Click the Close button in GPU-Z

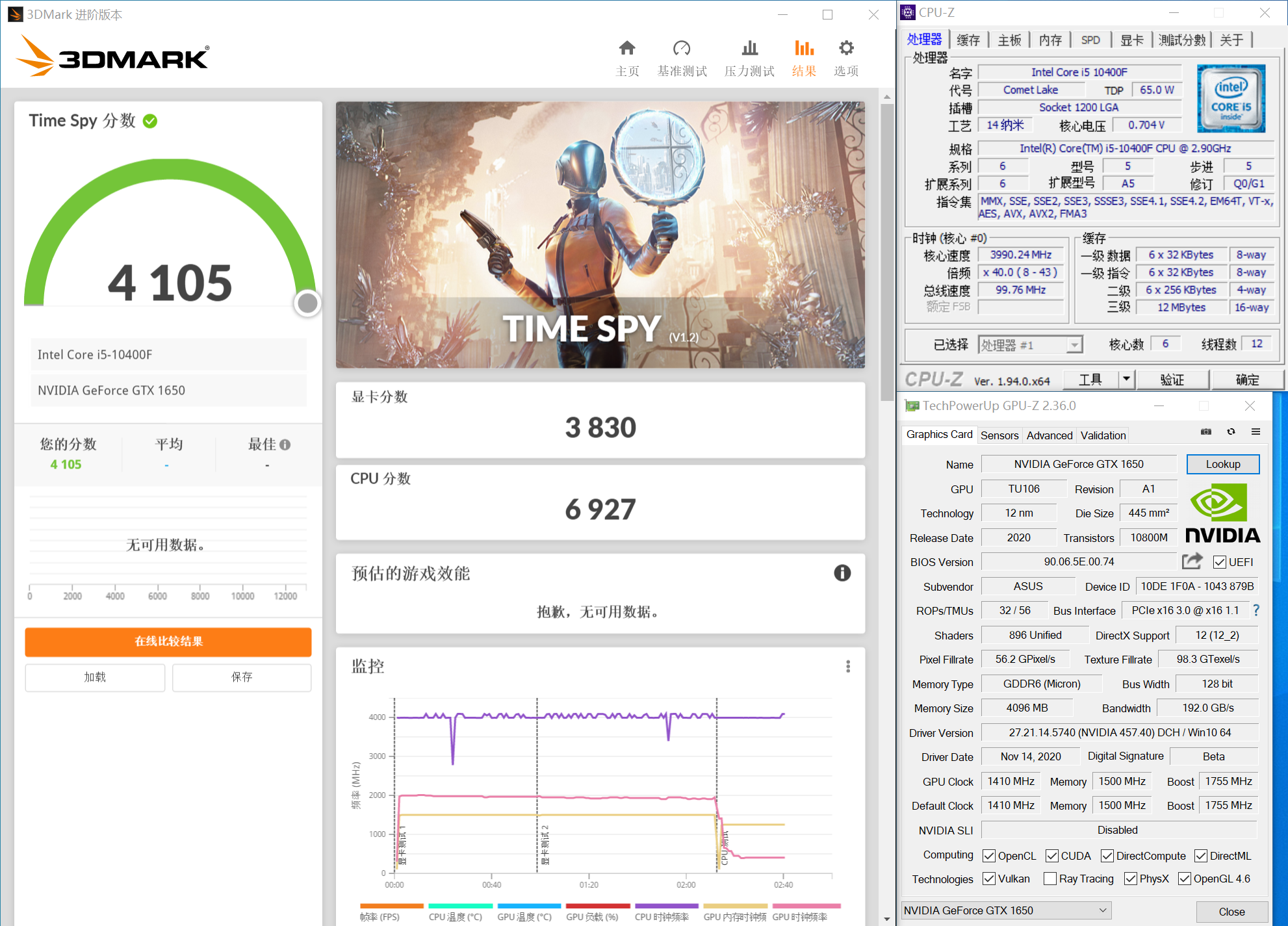click(1231, 912)
